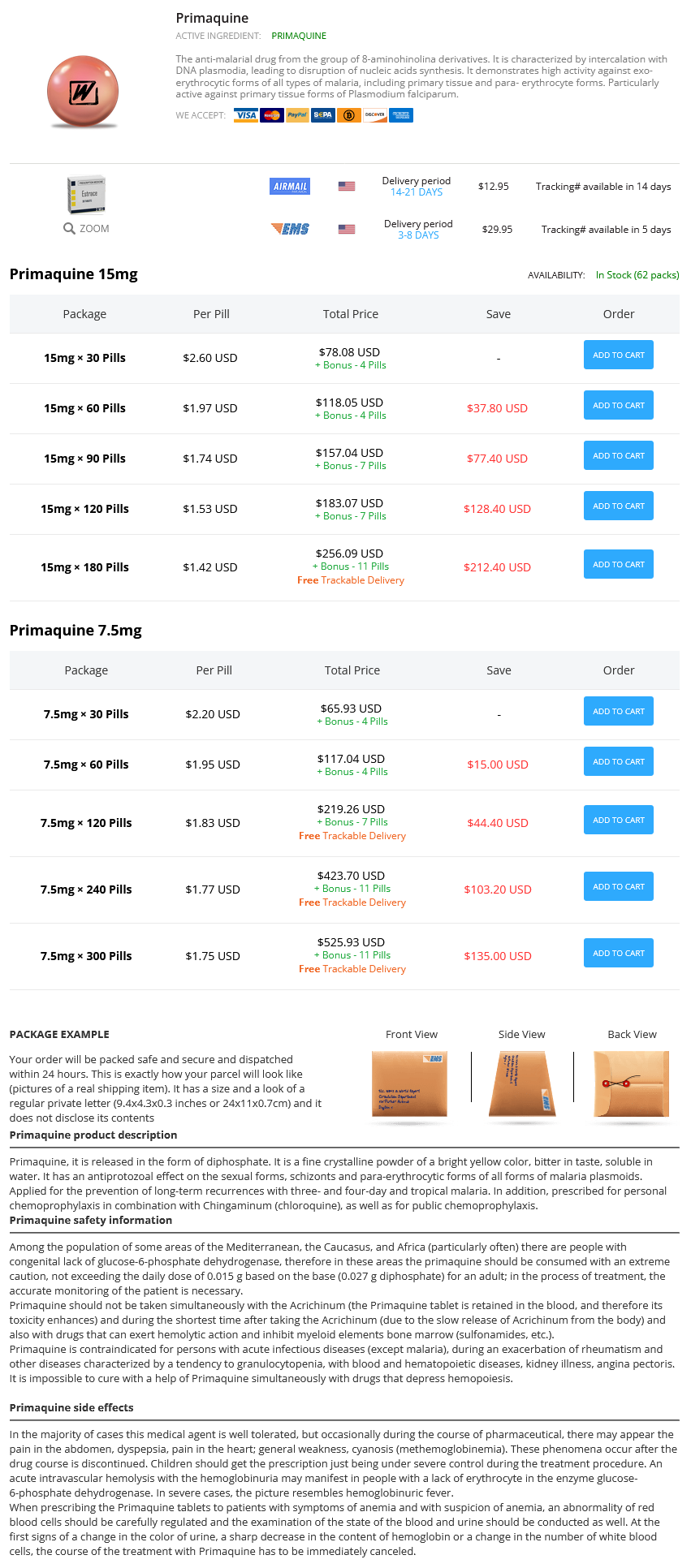Click the Bitcoin payment icon
This screenshot has width=691, height=1568.
pos(349,115)
